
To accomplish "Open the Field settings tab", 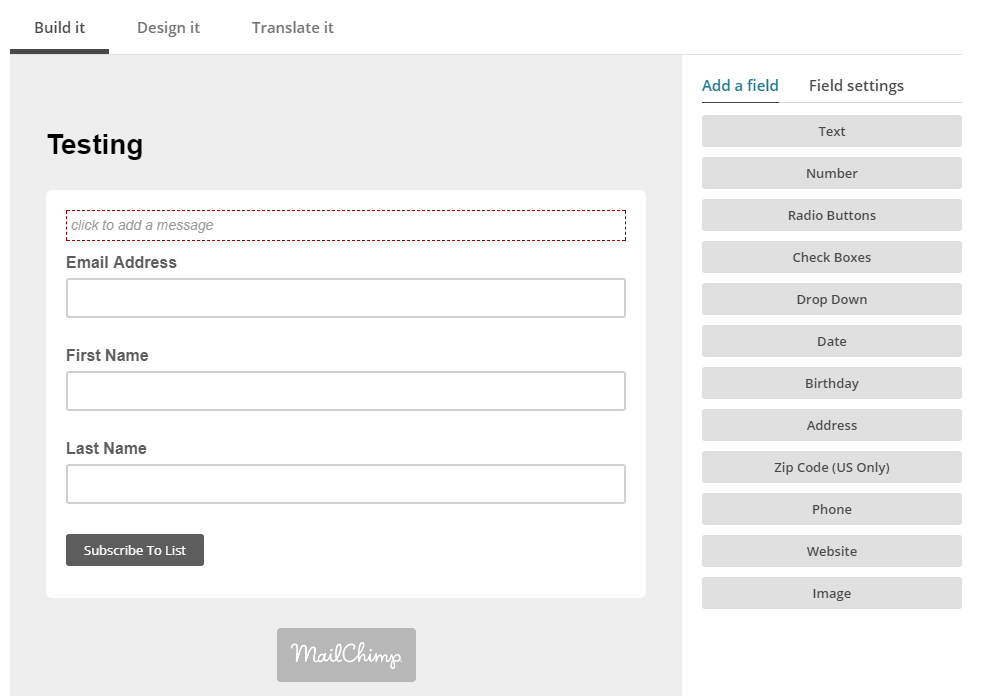I will click(856, 86).
